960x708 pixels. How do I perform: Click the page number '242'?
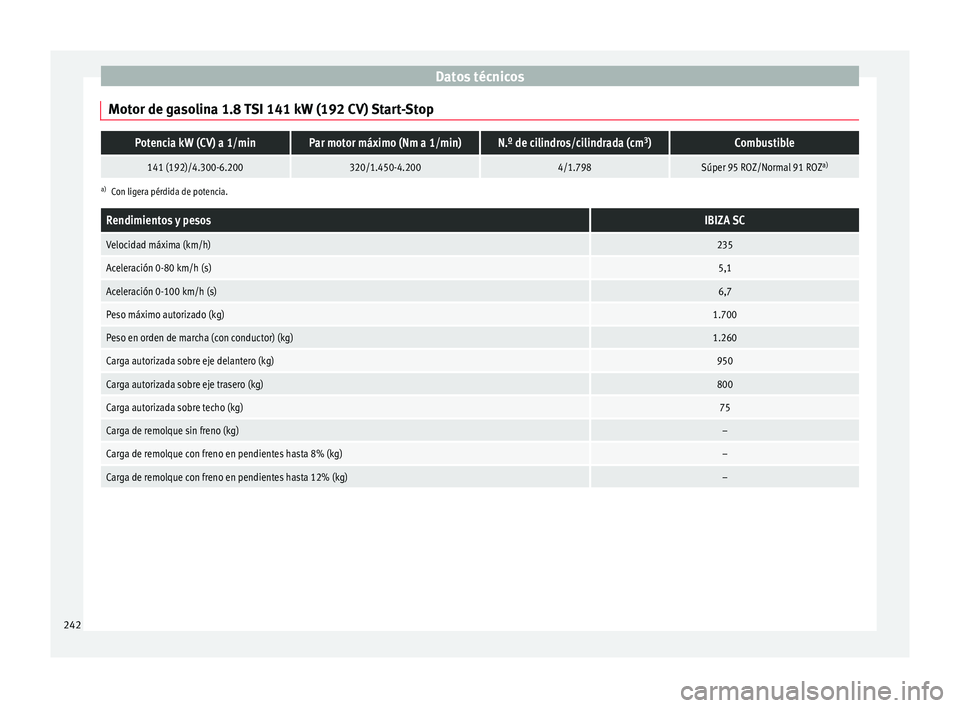tap(72, 625)
